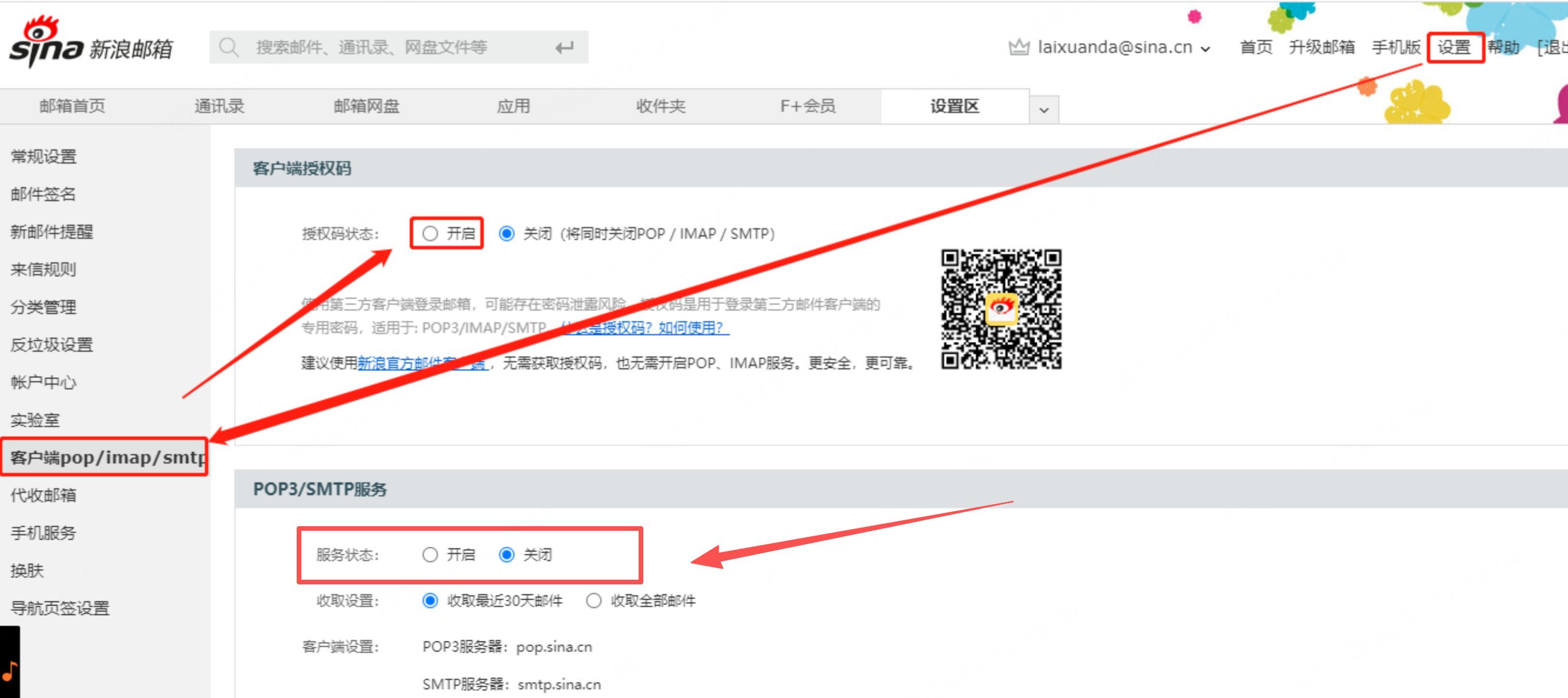Switch to the 通讯录 tab
The width and height of the screenshot is (1568, 698).
[x=219, y=106]
